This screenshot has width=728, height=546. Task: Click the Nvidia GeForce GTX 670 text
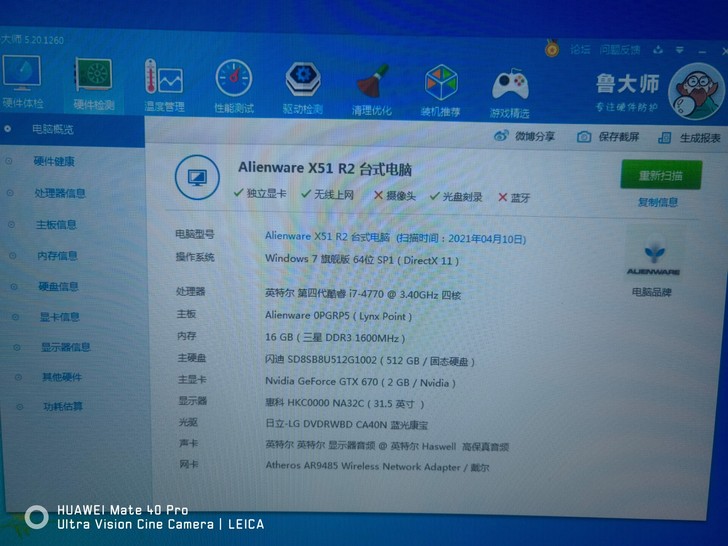[x=360, y=382]
